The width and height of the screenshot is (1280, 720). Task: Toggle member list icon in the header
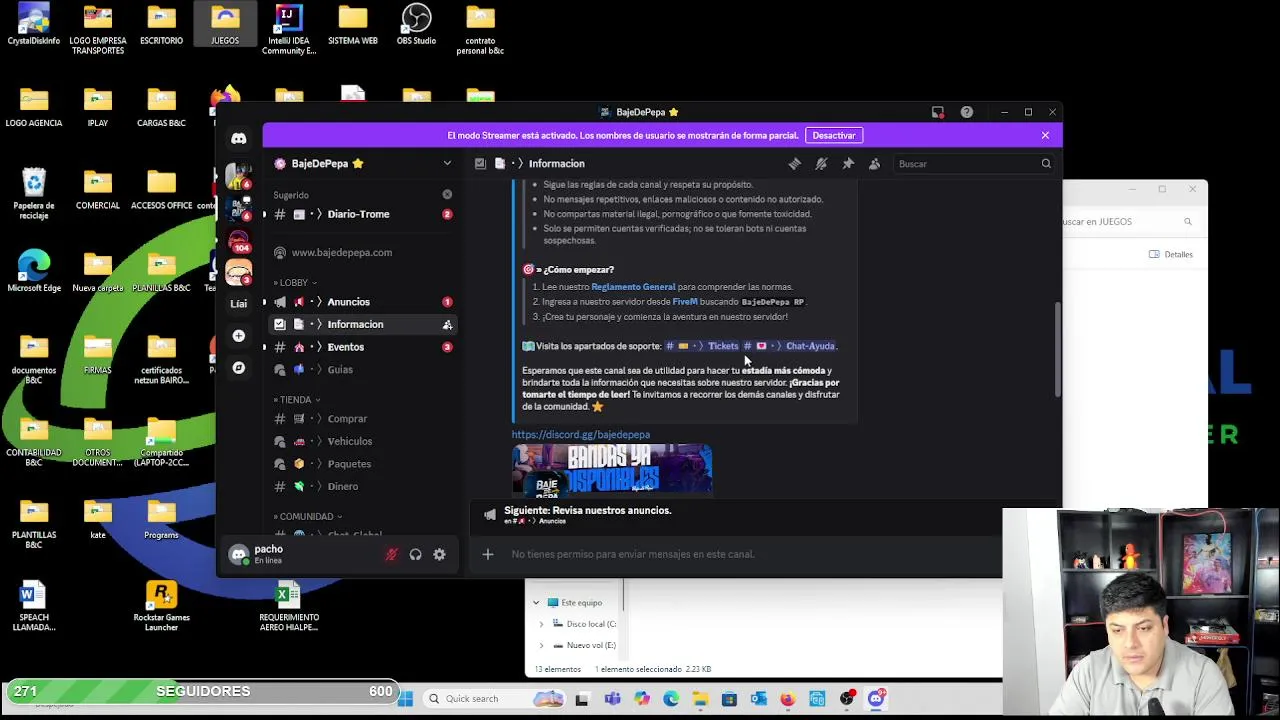point(874,164)
